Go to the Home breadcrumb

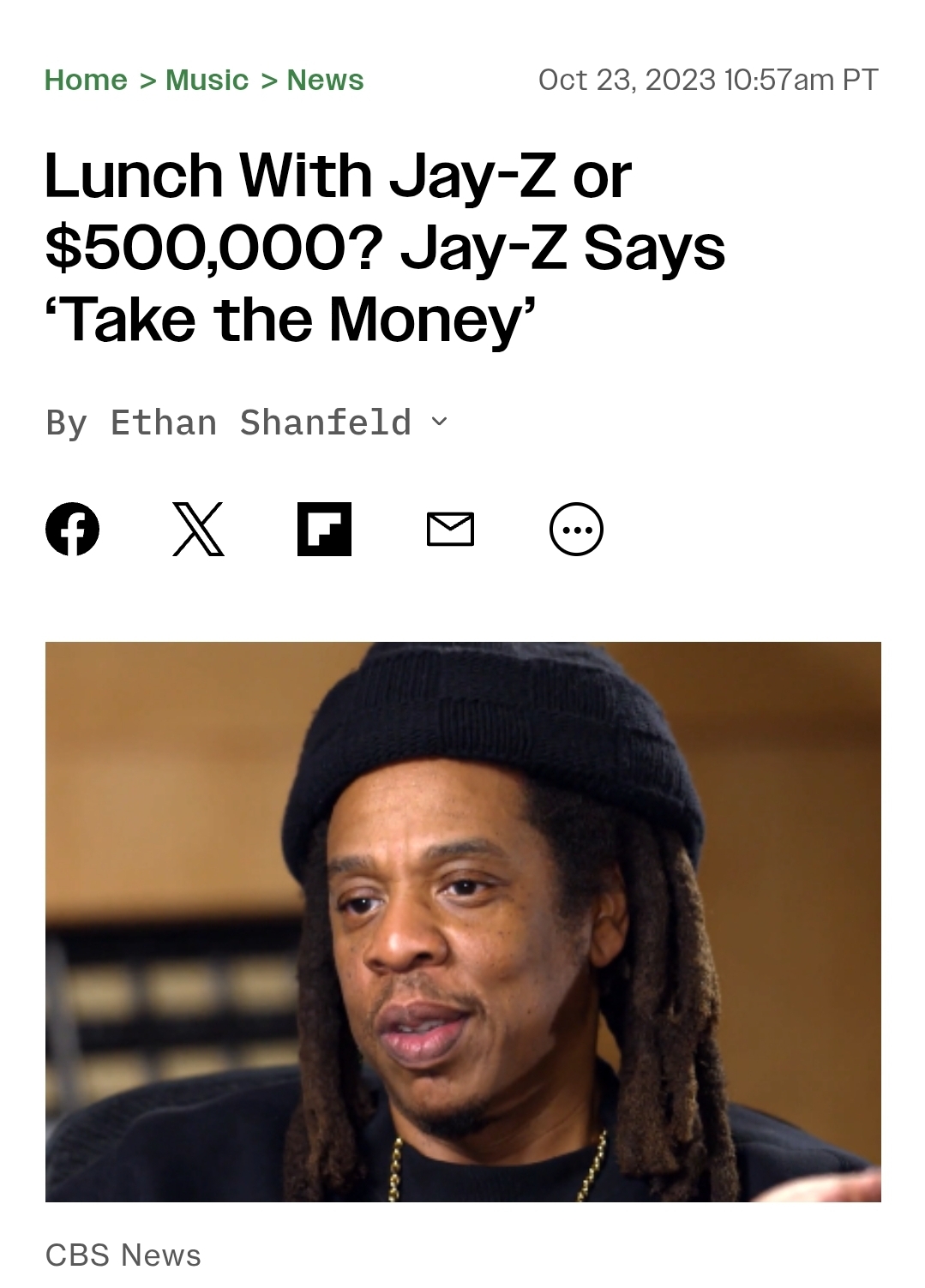(86, 80)
